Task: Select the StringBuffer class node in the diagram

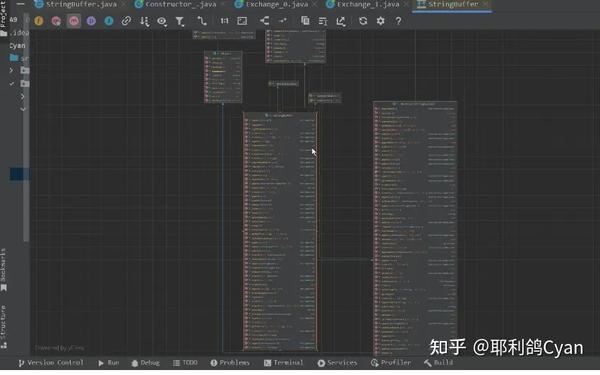Action: click(280, 115)
